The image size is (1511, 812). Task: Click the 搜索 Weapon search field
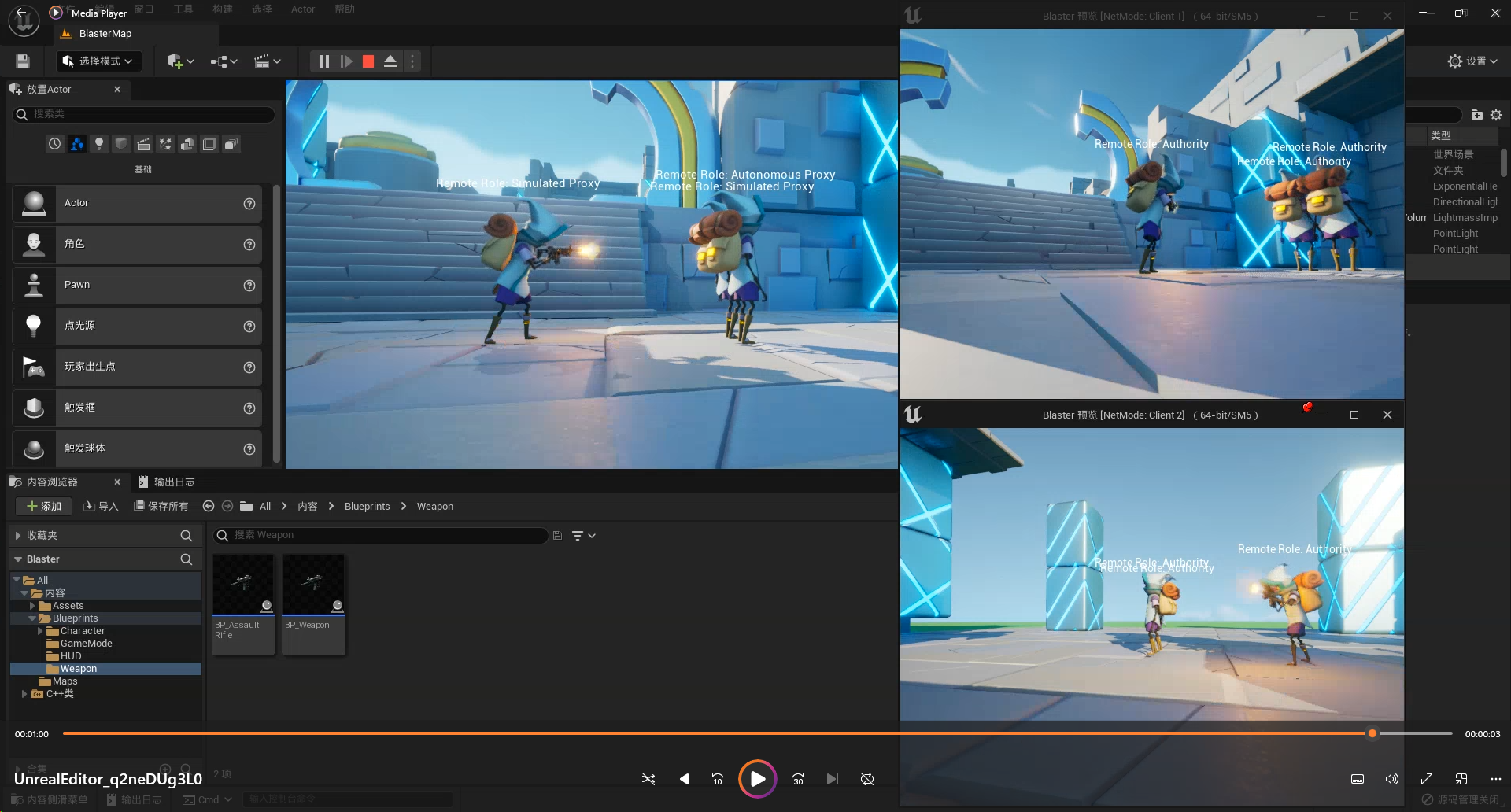click(380, 535)
